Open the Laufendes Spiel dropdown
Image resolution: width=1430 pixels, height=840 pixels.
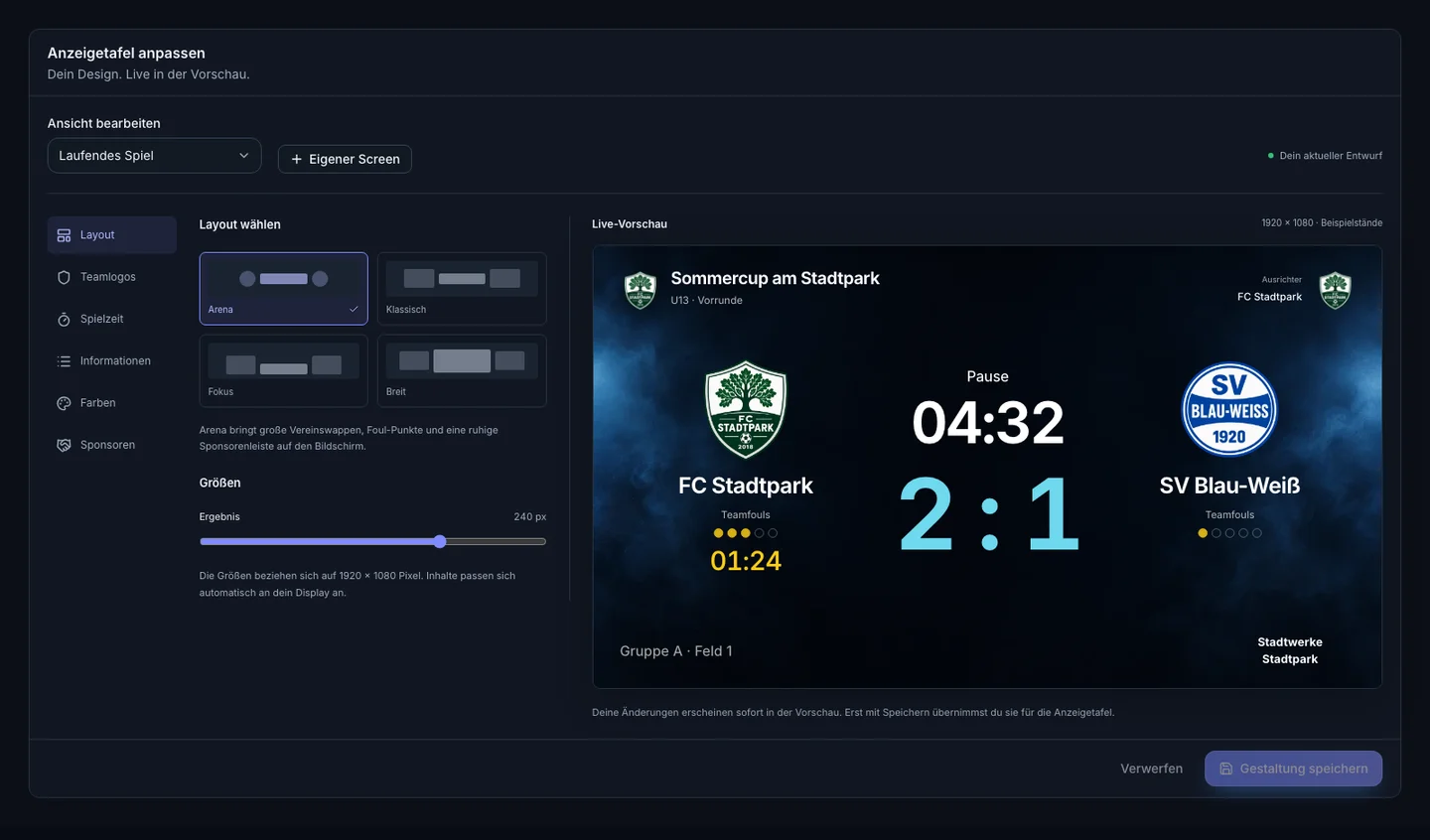click(154, 156)
